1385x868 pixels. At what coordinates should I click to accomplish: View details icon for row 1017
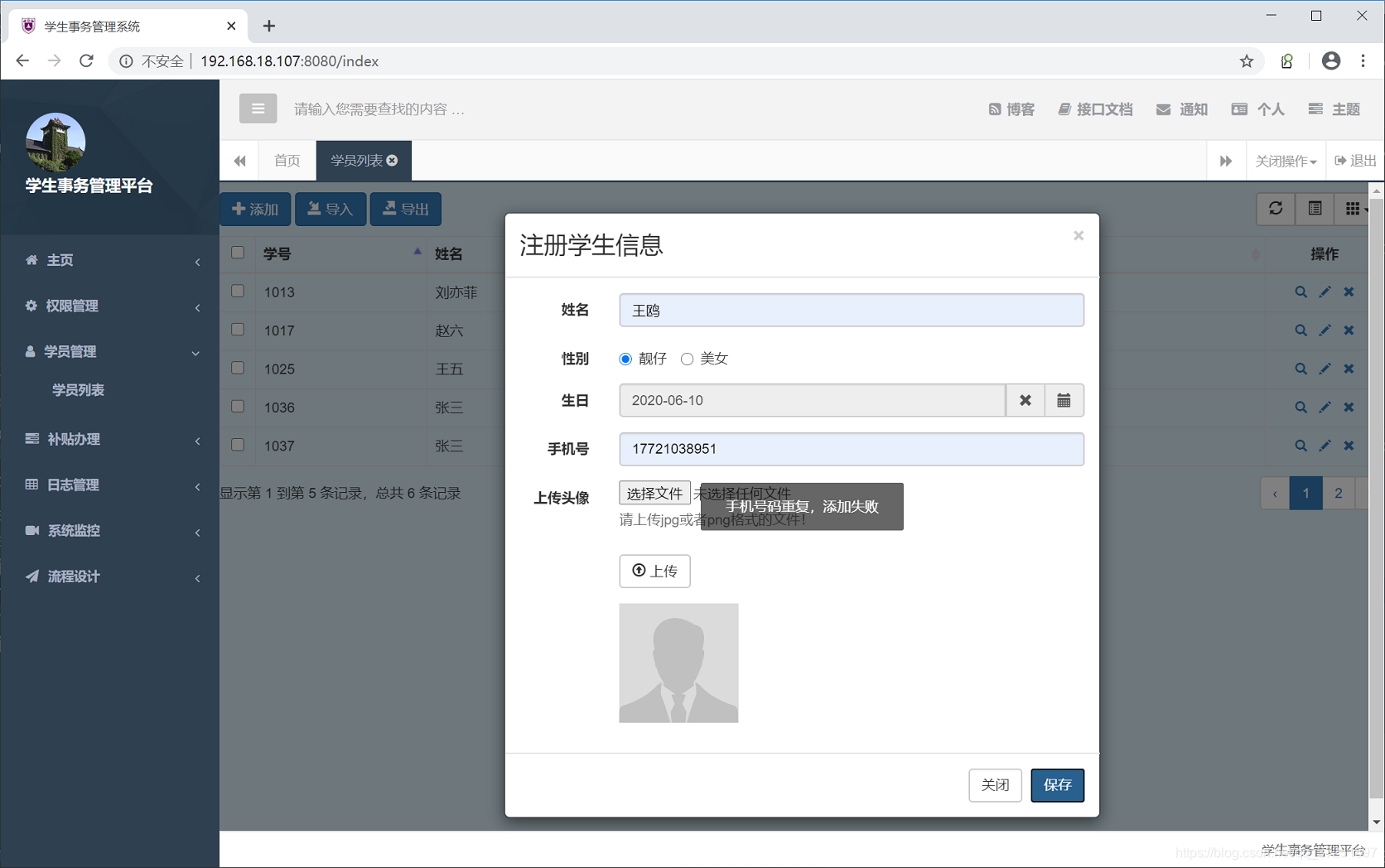[1301, 330]
